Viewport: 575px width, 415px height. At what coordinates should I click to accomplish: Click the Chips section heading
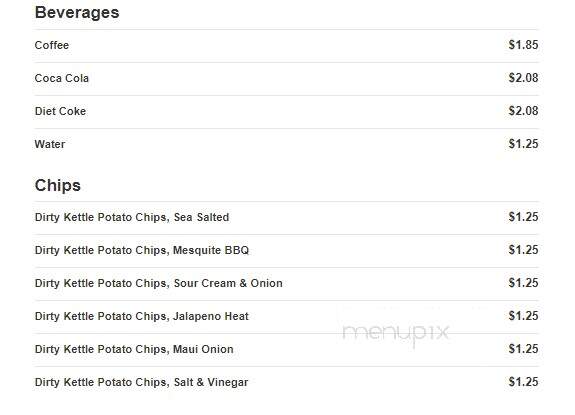point(58,185)
